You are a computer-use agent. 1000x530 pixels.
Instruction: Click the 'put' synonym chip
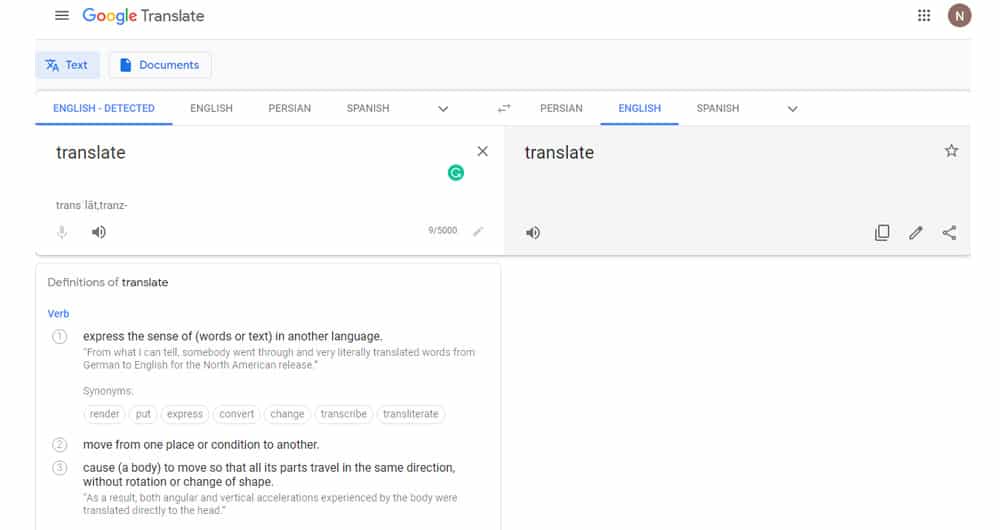[143, 414]
